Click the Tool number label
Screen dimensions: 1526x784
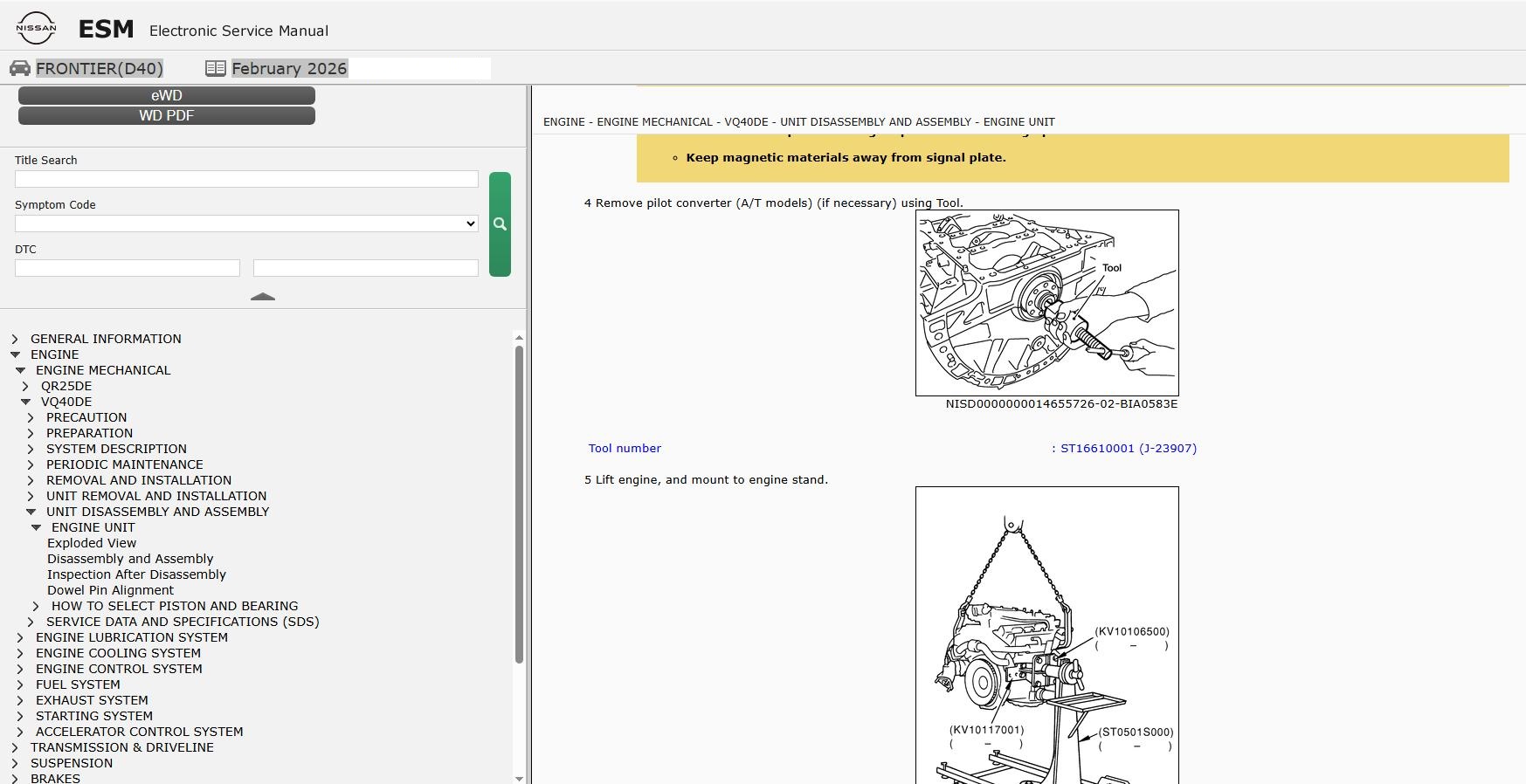[x=625, y=448]
